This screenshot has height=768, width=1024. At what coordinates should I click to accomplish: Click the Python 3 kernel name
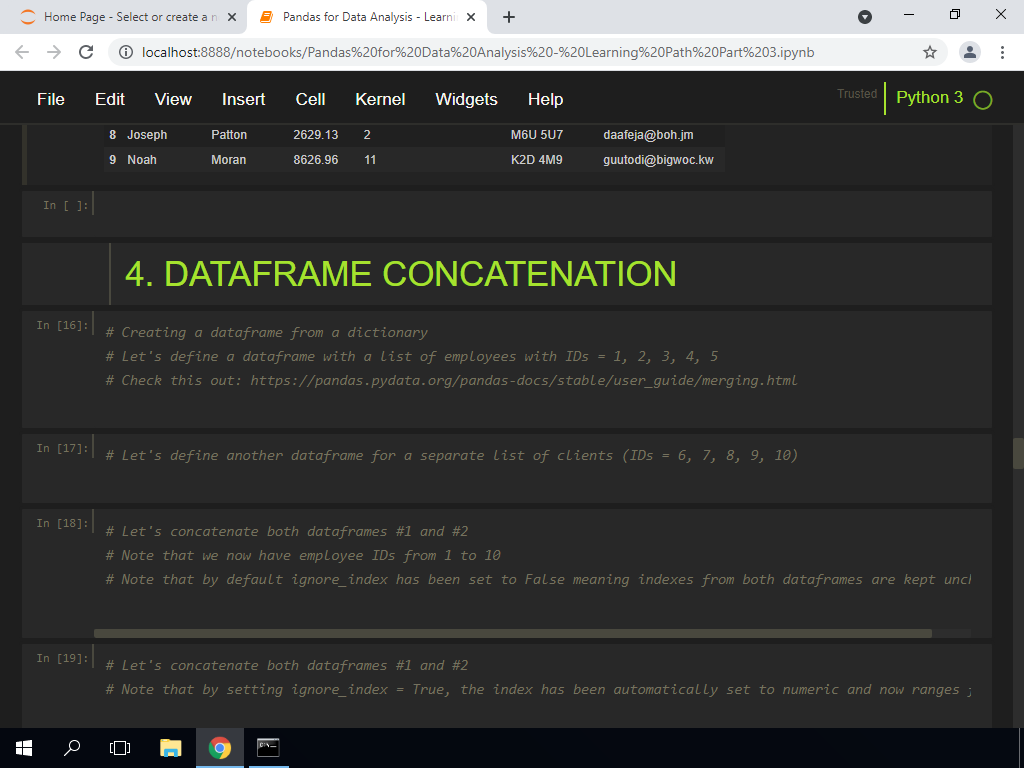(929, 97)
